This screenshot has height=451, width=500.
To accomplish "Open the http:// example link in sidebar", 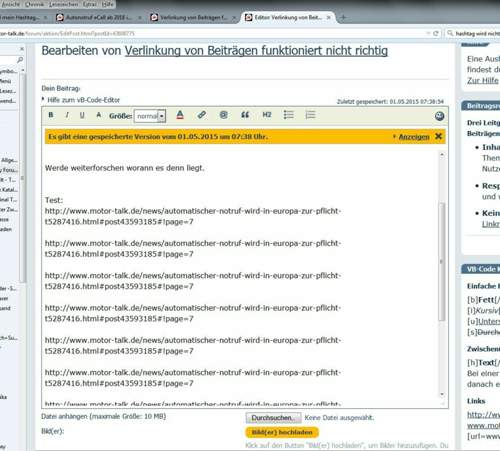I will point(483,415).
